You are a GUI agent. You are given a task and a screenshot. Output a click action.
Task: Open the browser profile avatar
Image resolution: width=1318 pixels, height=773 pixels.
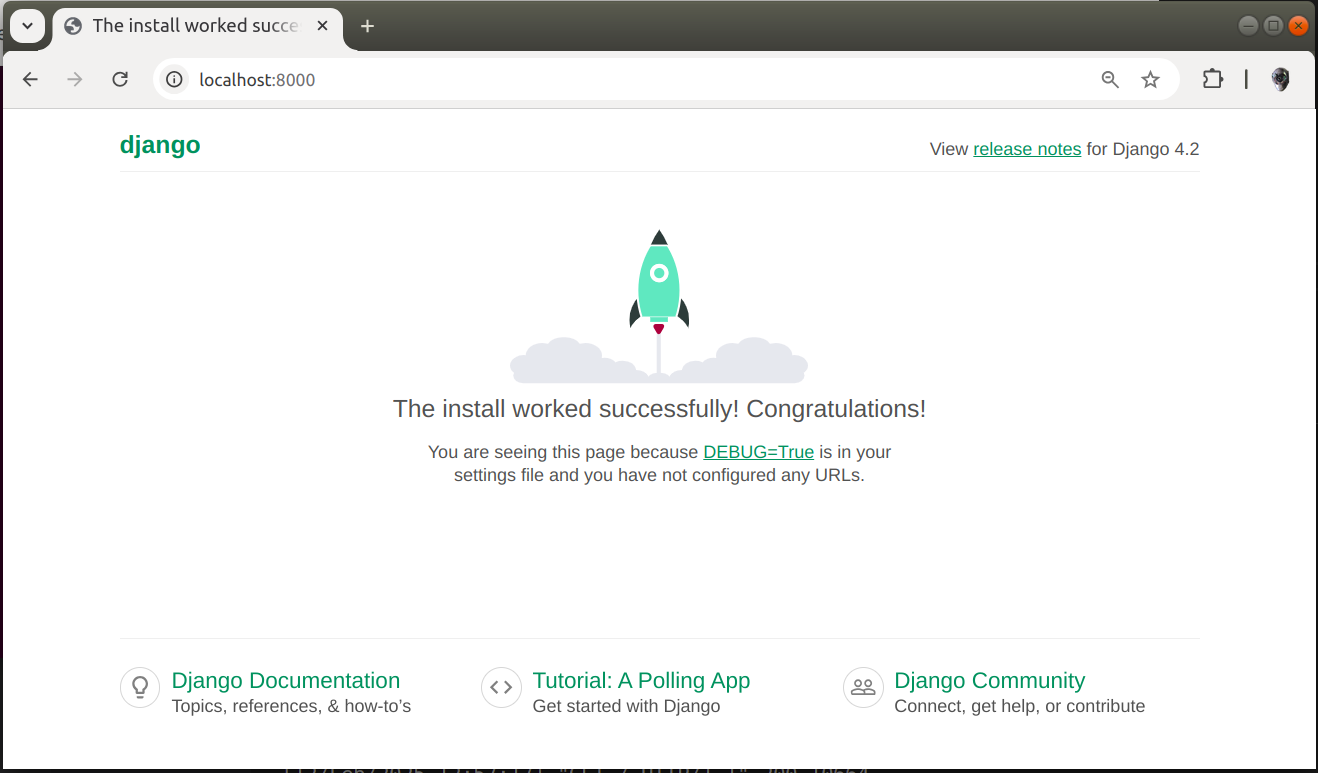point(1280,80)
